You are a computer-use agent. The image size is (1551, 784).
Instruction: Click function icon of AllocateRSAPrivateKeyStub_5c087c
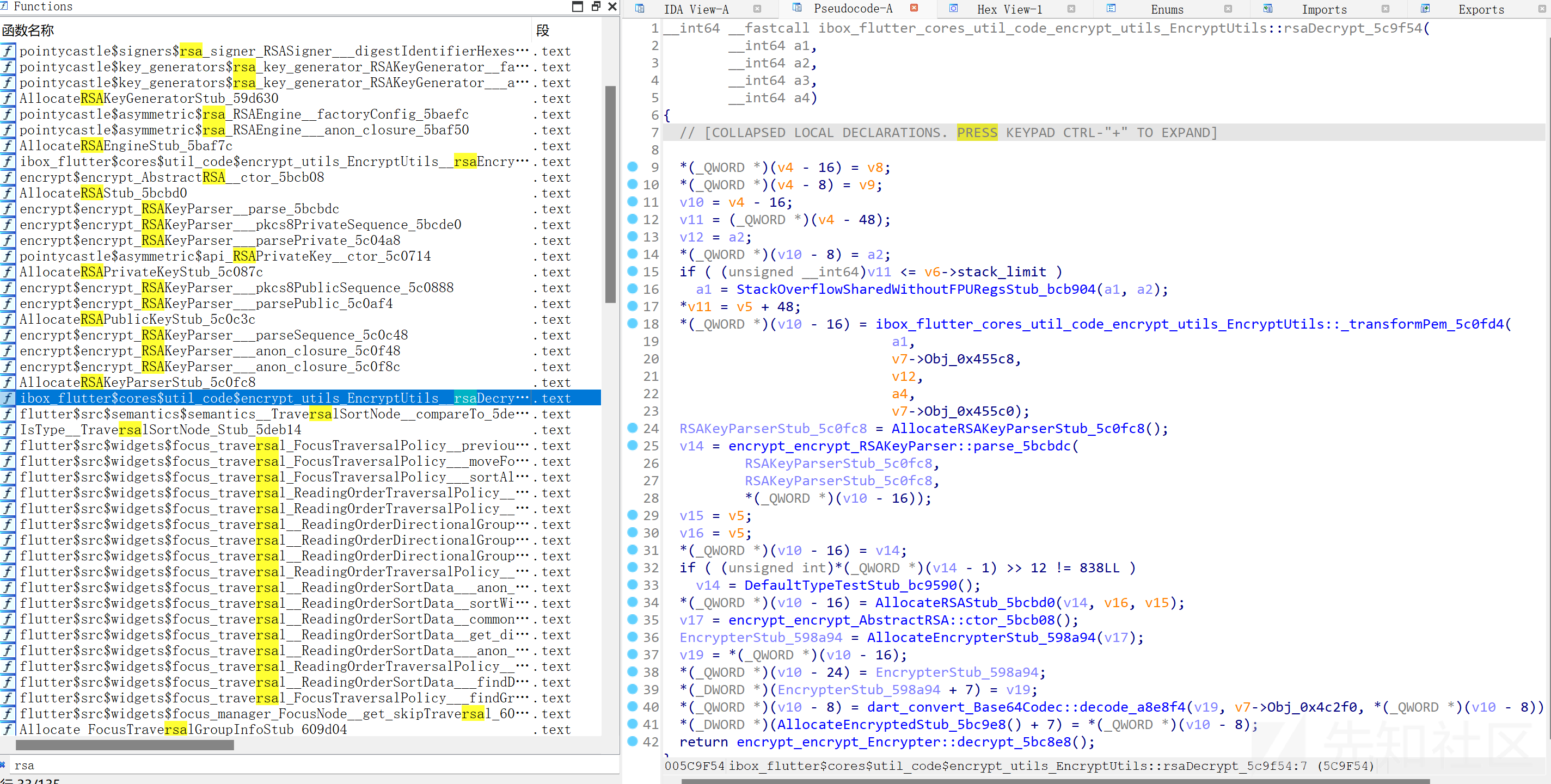(x=8, y=272)
